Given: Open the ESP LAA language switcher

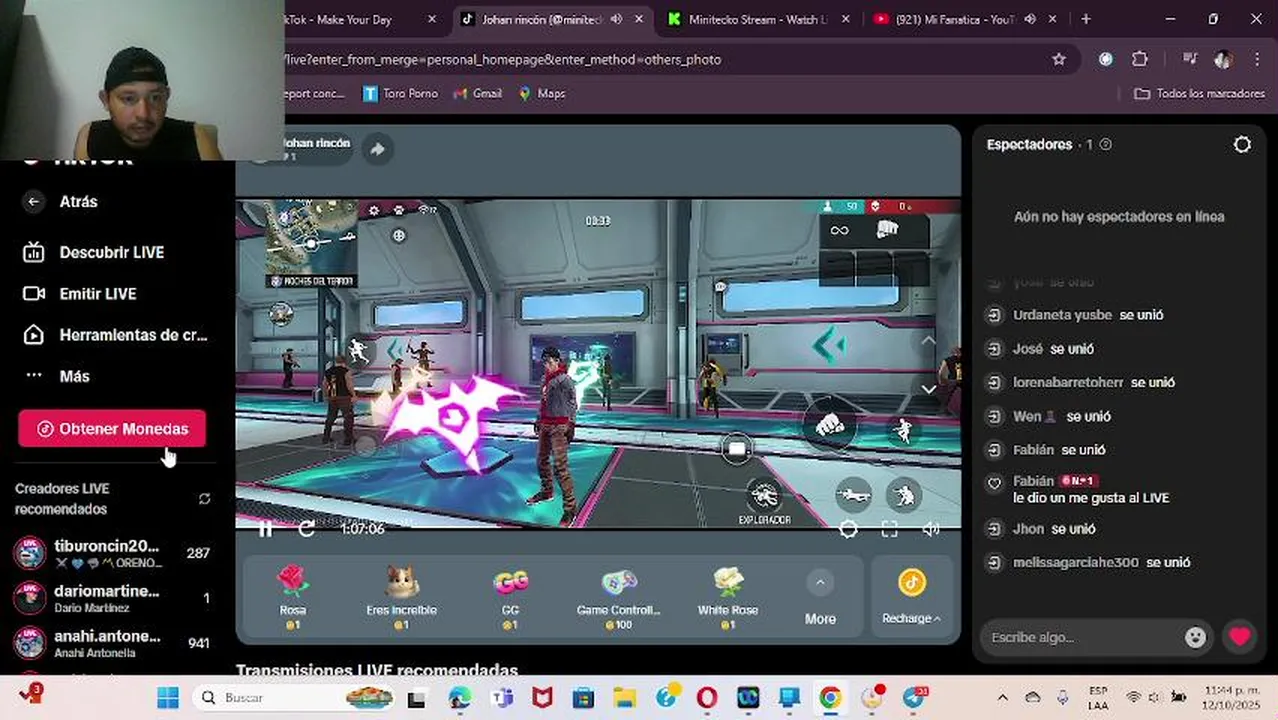Looking at the screenshot, I should [1098, 698].
